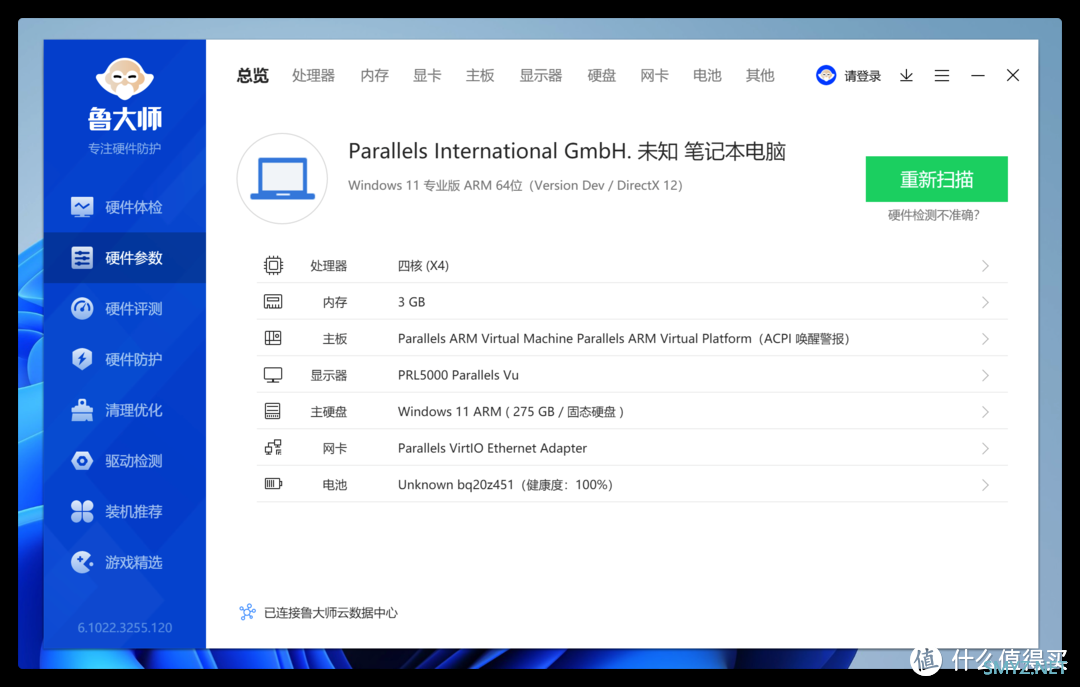Switch to the 网卡 tab
Screen dimensions: 1080x687
(654, 76)
